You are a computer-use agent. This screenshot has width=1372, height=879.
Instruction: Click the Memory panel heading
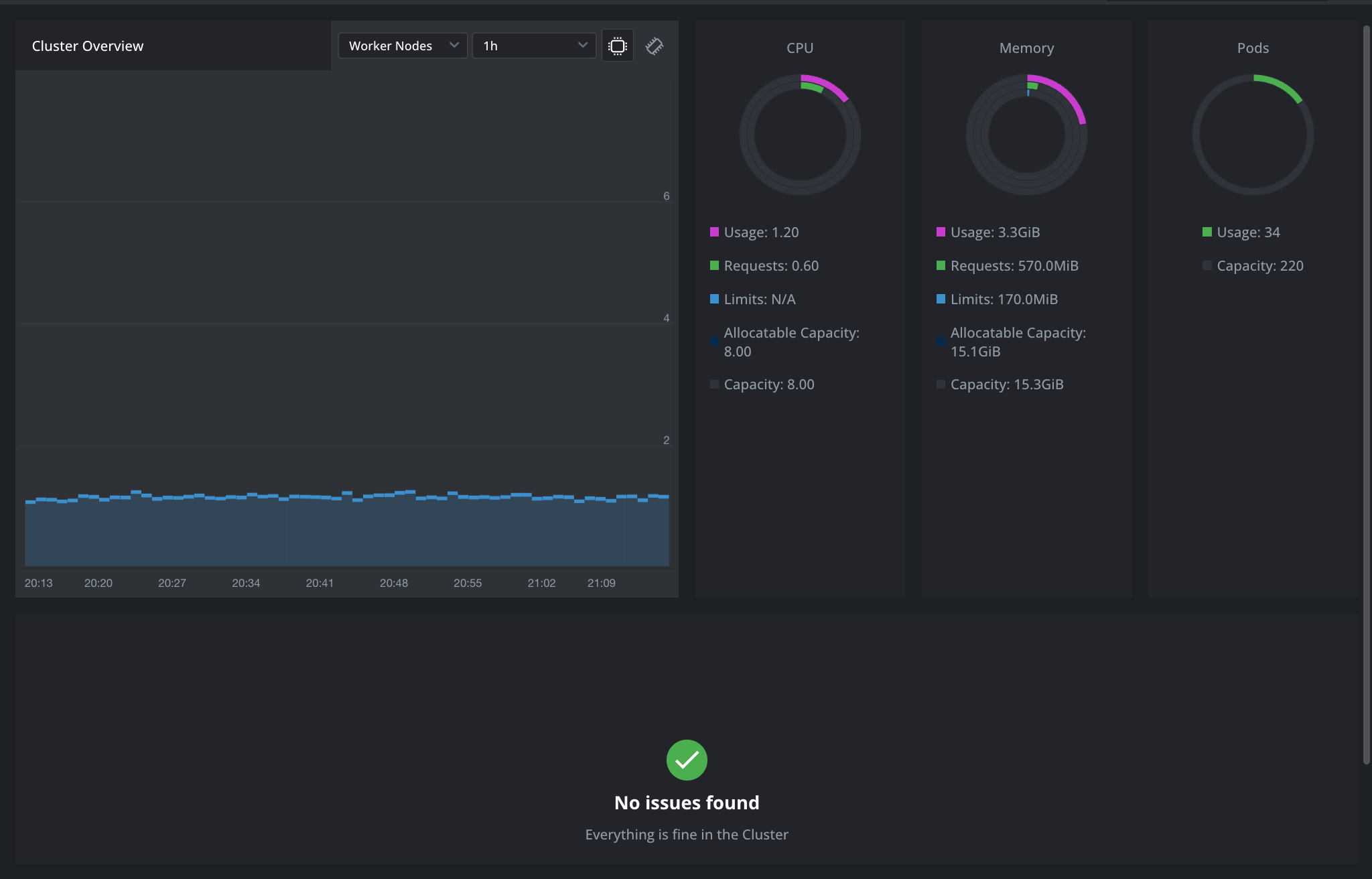click(1026, 48)
